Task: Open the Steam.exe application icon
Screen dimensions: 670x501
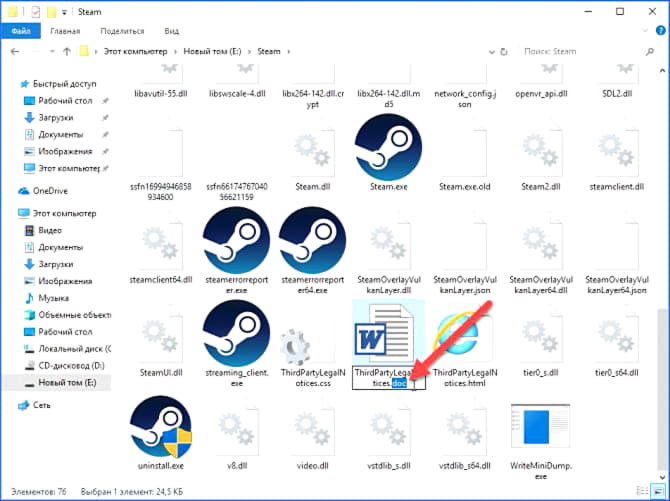Action: tap(388, 147)
